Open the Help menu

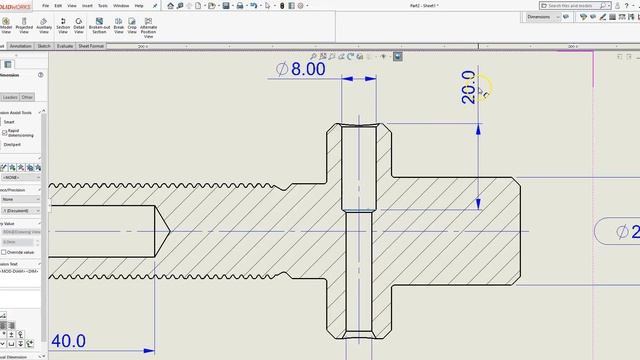click(x=139, y=6)
